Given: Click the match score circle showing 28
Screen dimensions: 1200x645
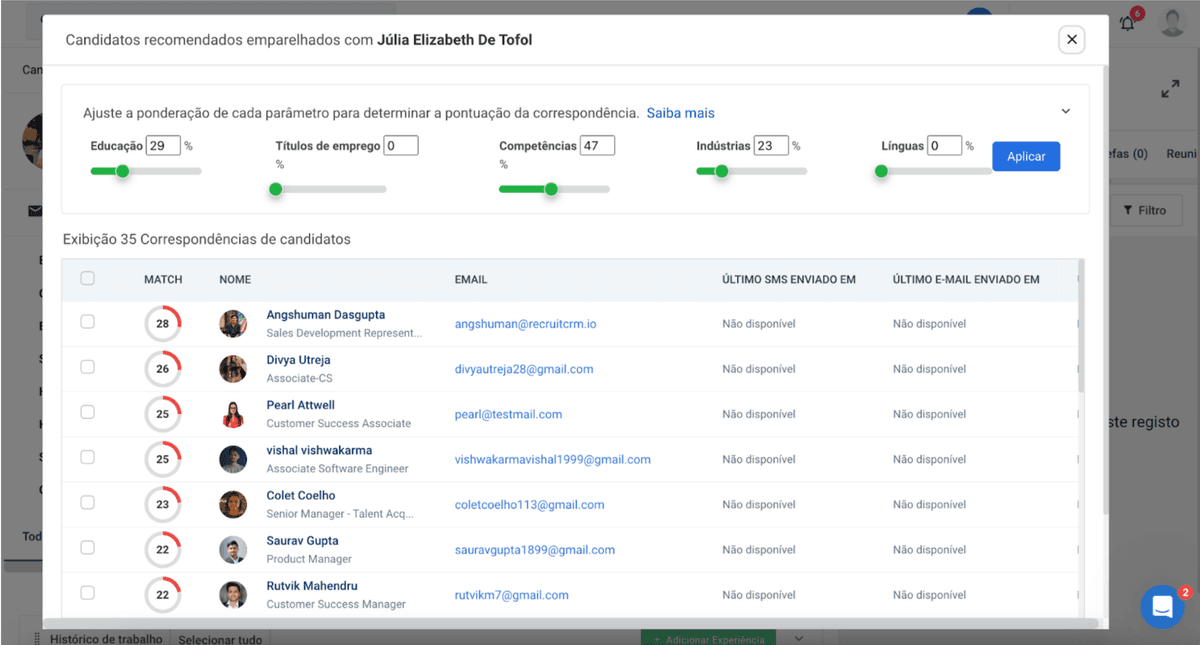Looking at the screenshot, I should 163,323.
